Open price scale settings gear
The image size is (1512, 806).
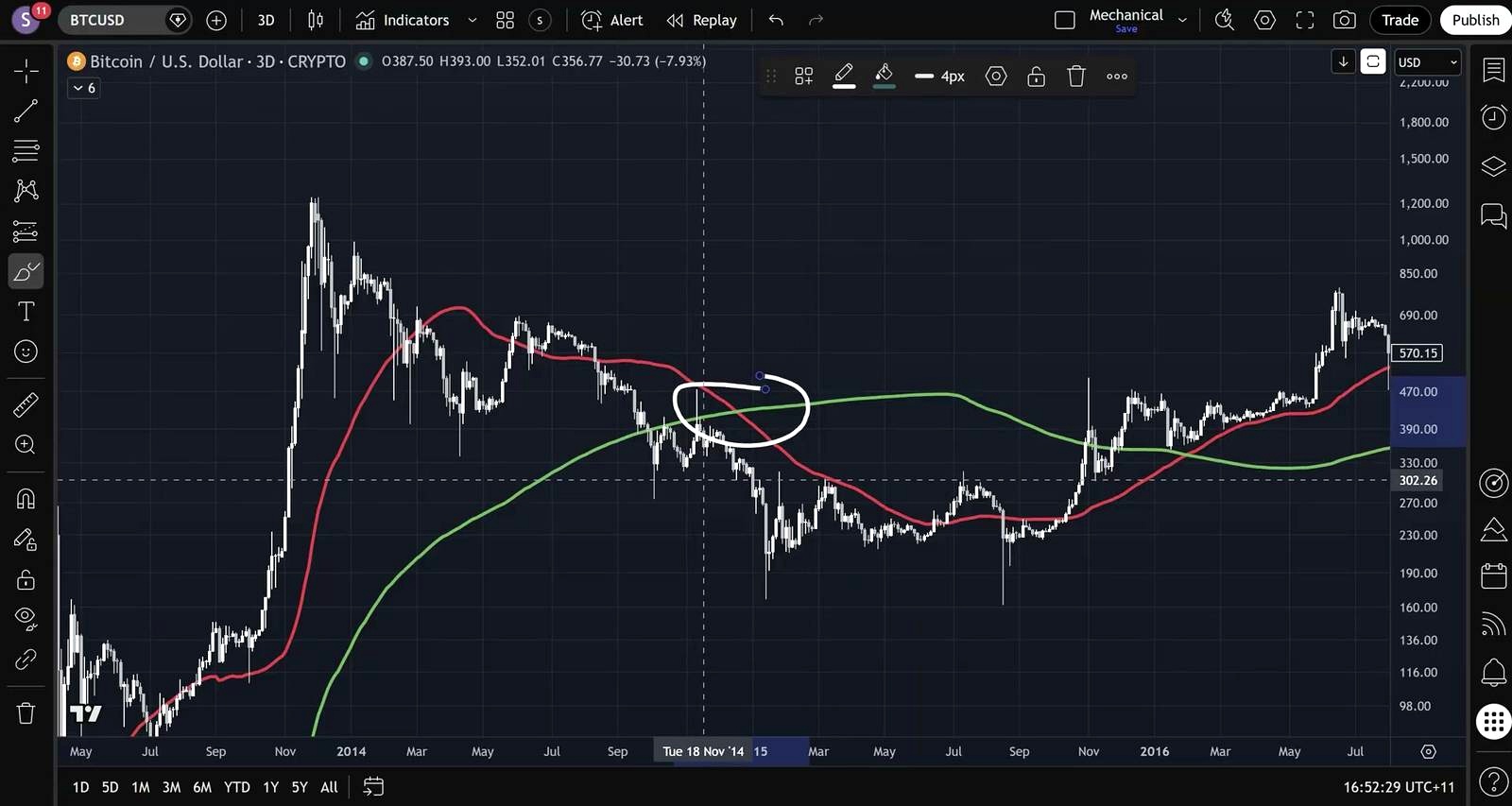[1429, 752]
